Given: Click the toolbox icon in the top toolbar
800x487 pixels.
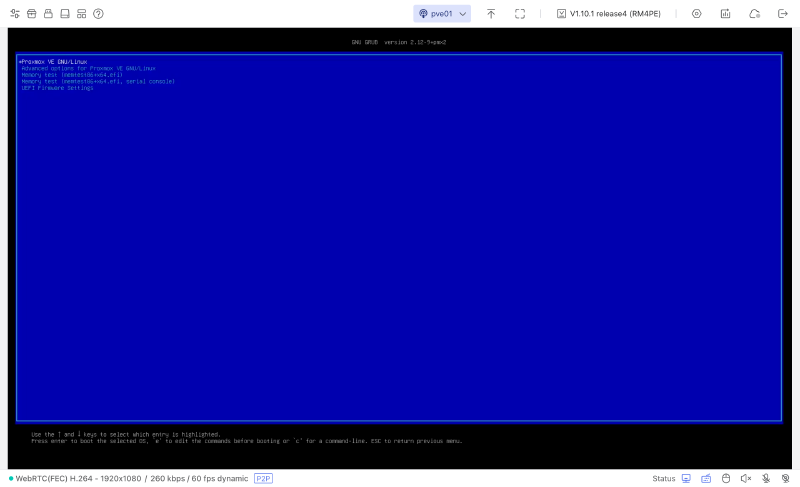Looking at the screenshot, I should [x=32, y=14].
